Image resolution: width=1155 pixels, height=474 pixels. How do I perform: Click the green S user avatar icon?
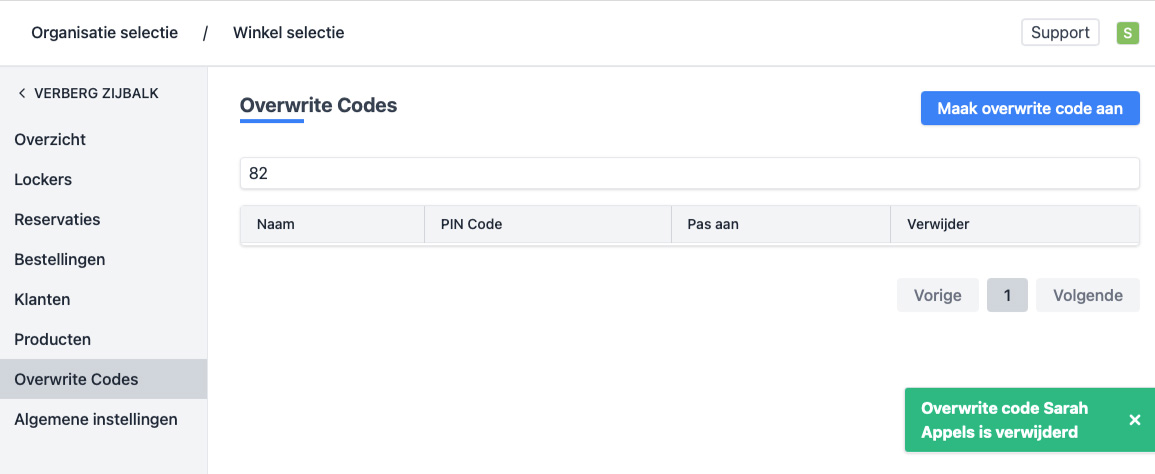pyautogui.click(x=1128, y=33)
